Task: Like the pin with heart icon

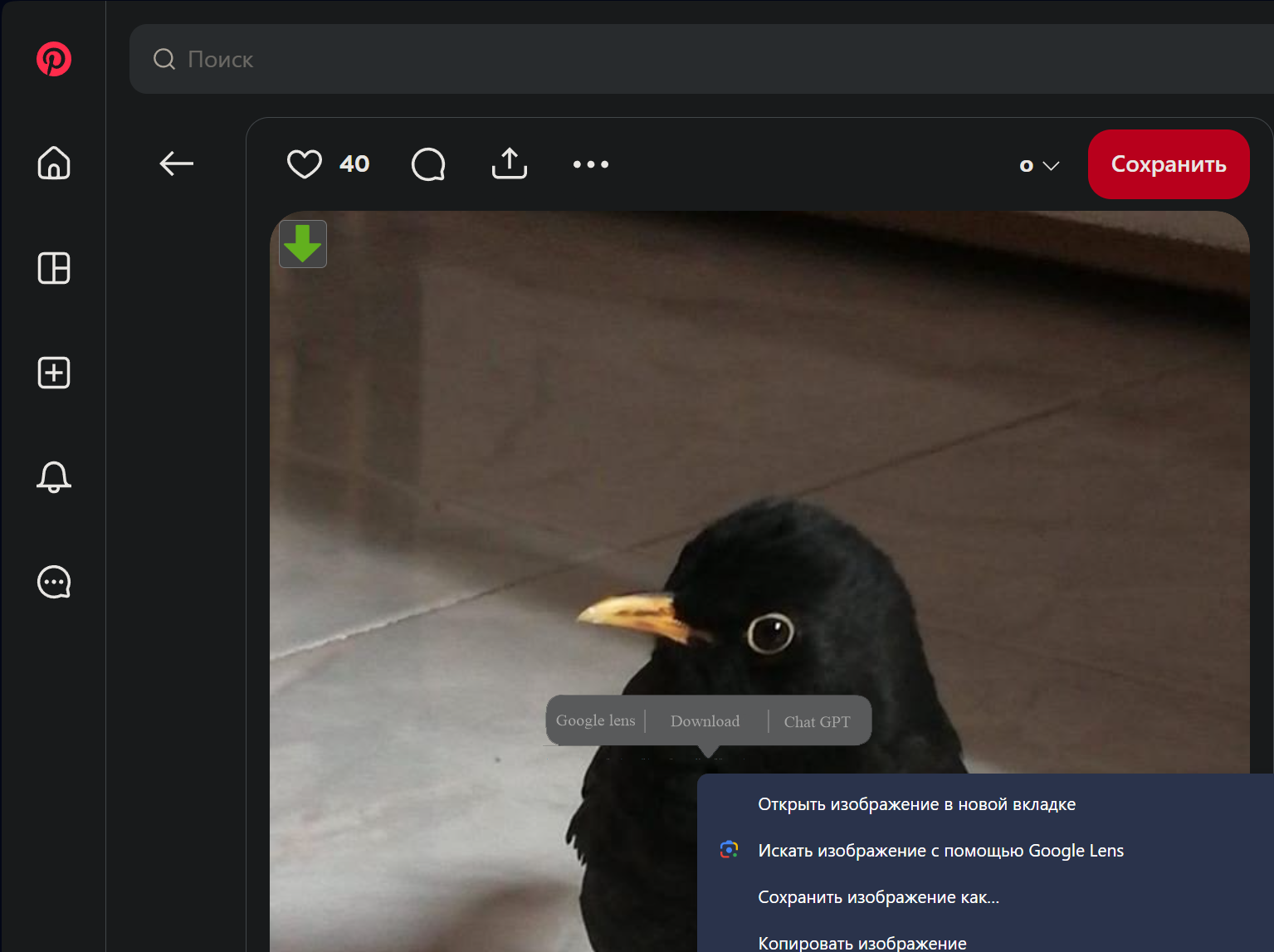Action: coord(305,164)
